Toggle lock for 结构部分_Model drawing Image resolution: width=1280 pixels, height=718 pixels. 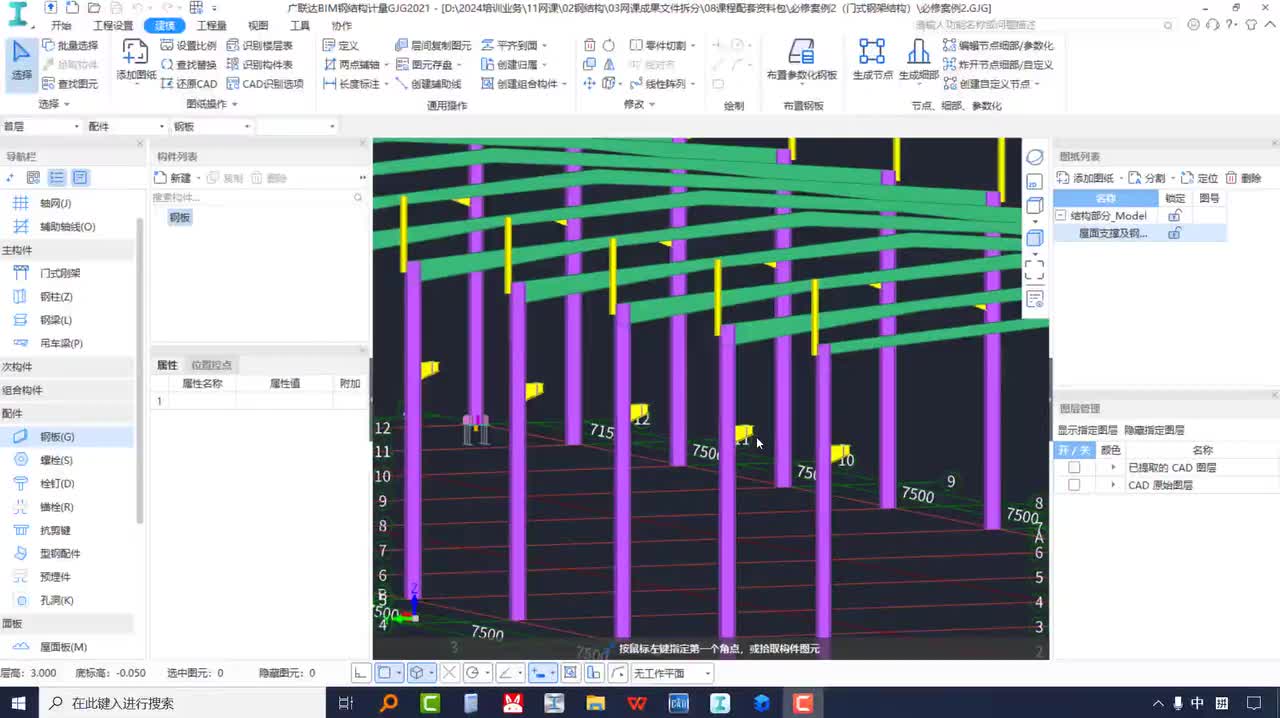1175,215
